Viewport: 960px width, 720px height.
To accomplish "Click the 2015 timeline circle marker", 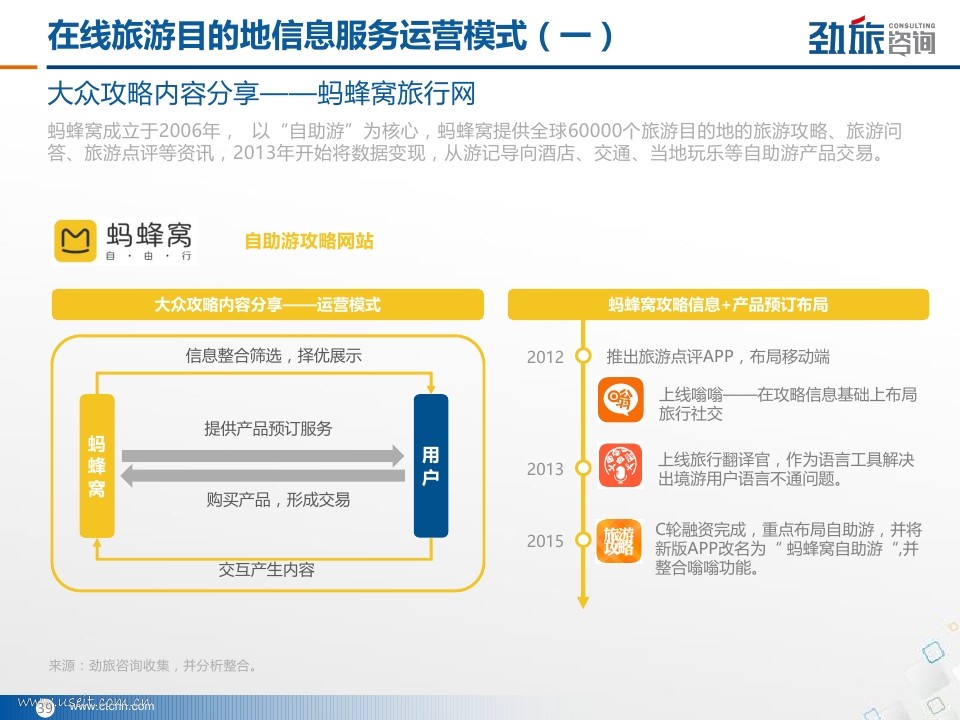I will tap(583, 541).
